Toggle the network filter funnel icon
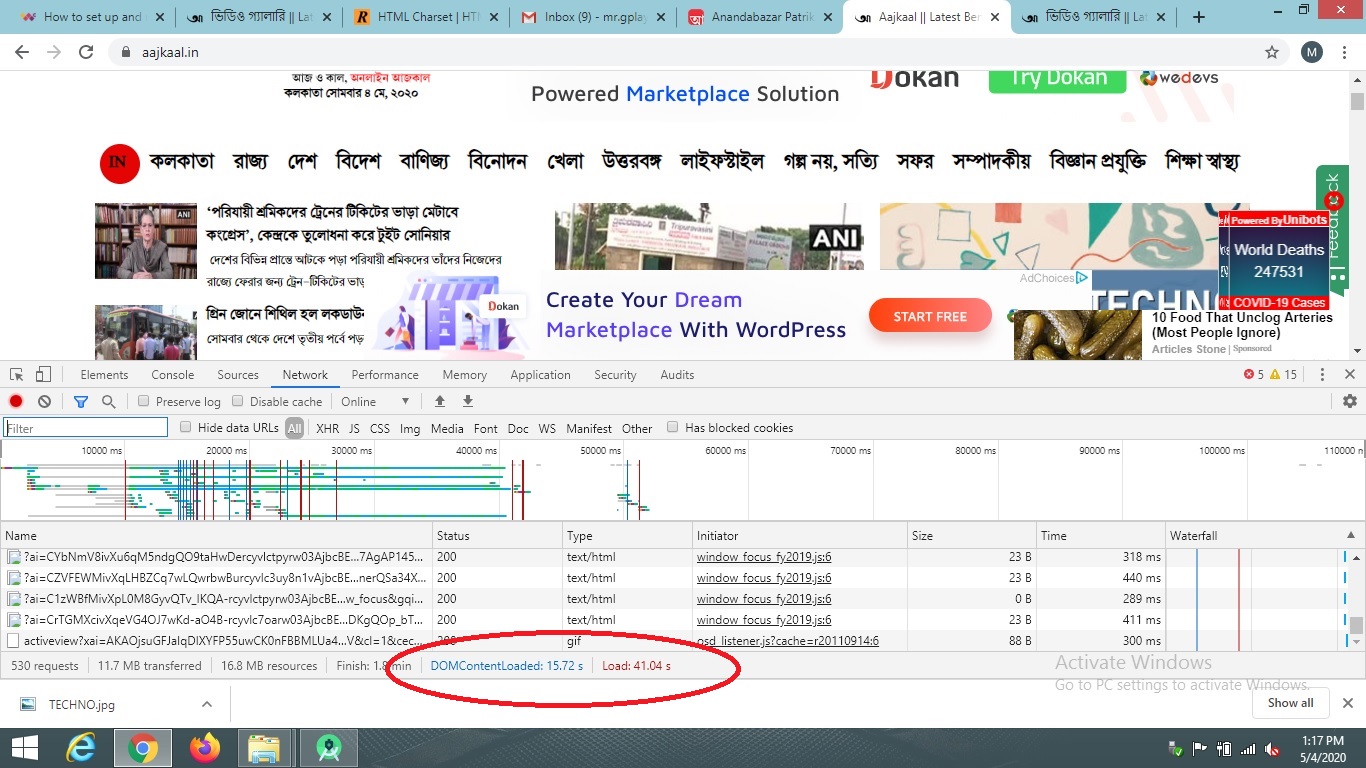Image resolution: width=1366 pixels, height=768 pixels. point(81,401)
